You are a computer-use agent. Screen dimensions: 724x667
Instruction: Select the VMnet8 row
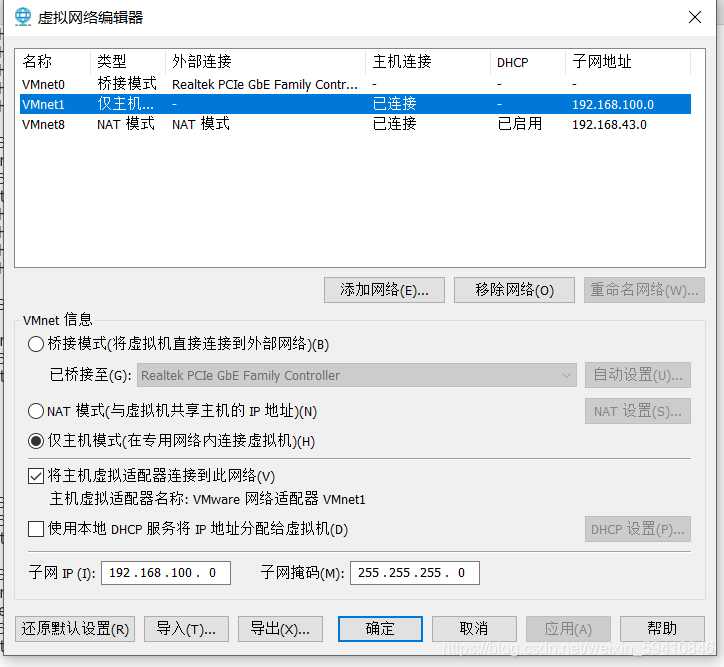pyautogui.click(x=355, y=124)
